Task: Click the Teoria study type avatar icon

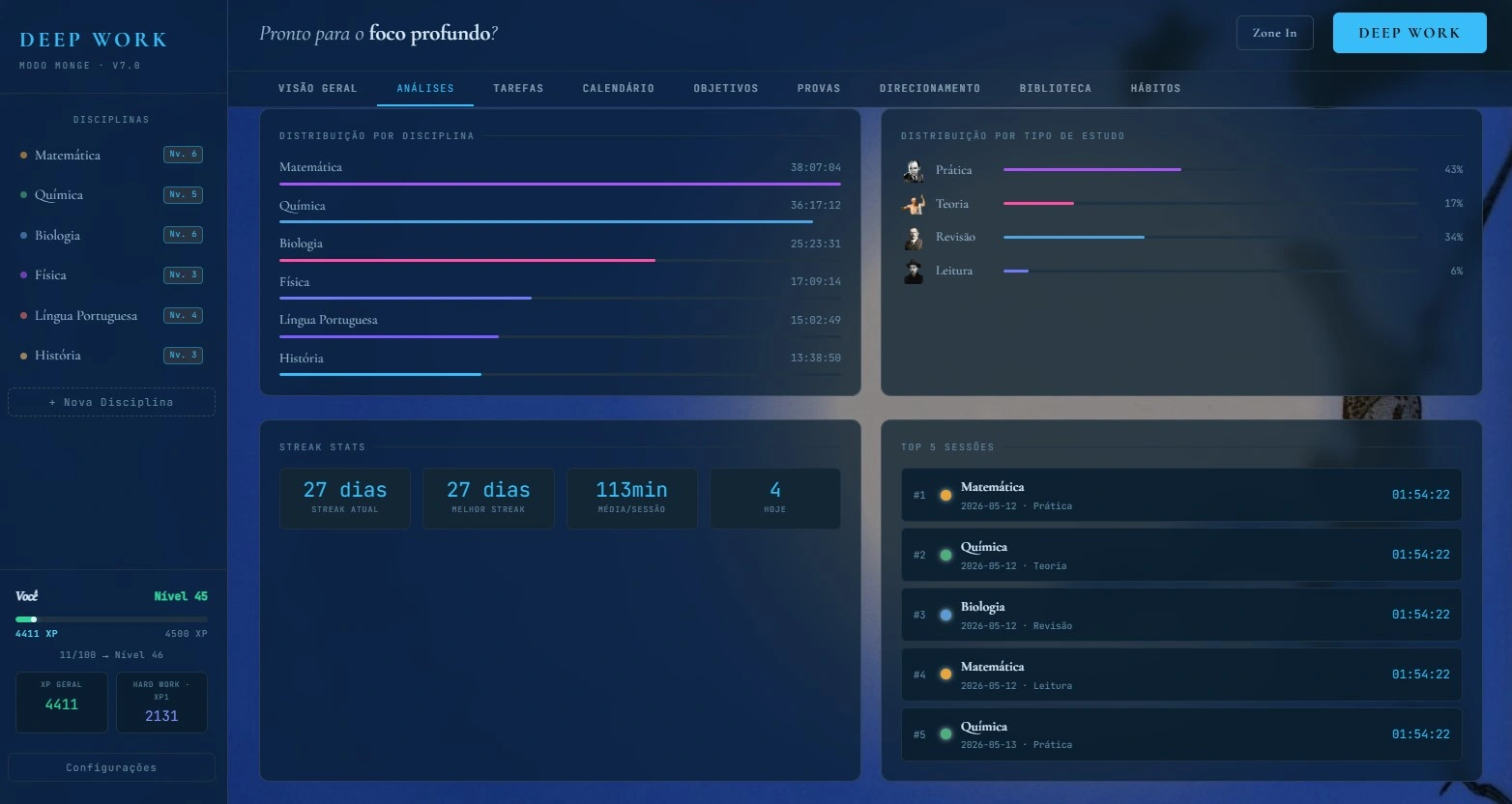Action: (x=914, y=204)
